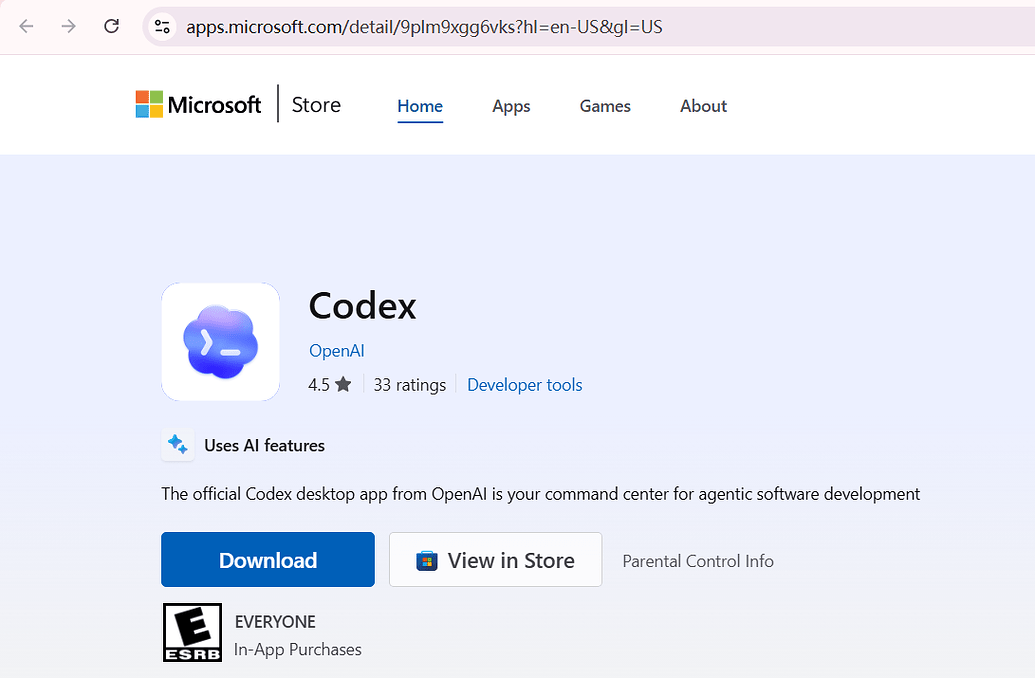Click the AI sparkle icon beside Uses AI features

(x=178, y=445)
